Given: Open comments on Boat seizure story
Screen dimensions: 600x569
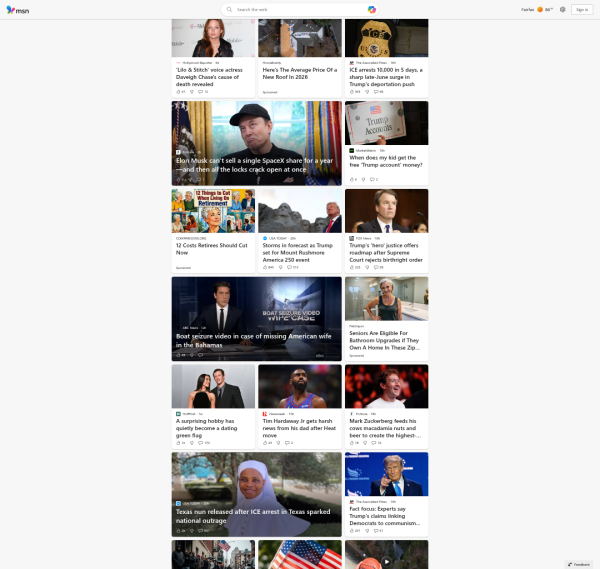Looking at the screenshot, I should (200, 355).
